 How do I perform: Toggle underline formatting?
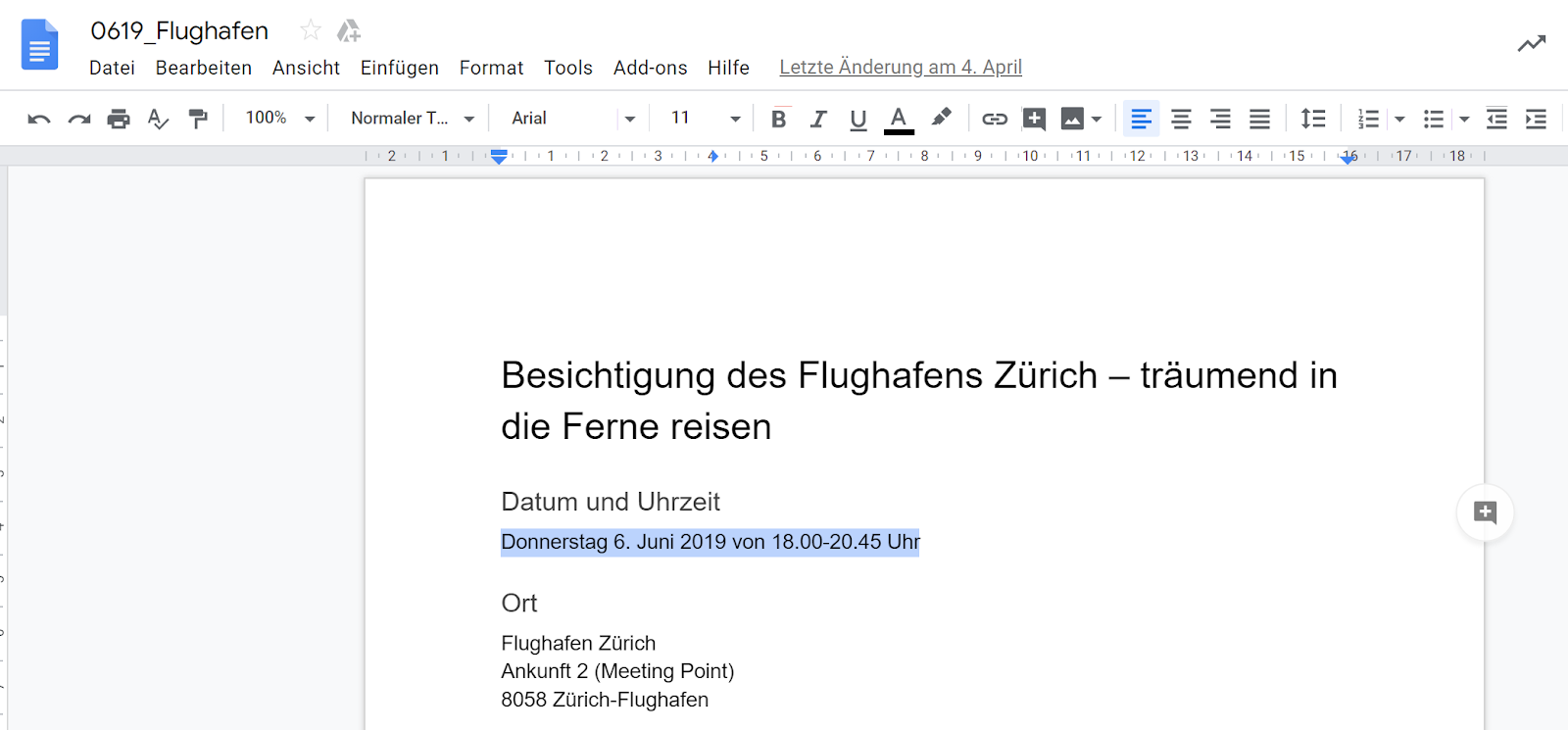pyautogui.click(x=858, y=119)
